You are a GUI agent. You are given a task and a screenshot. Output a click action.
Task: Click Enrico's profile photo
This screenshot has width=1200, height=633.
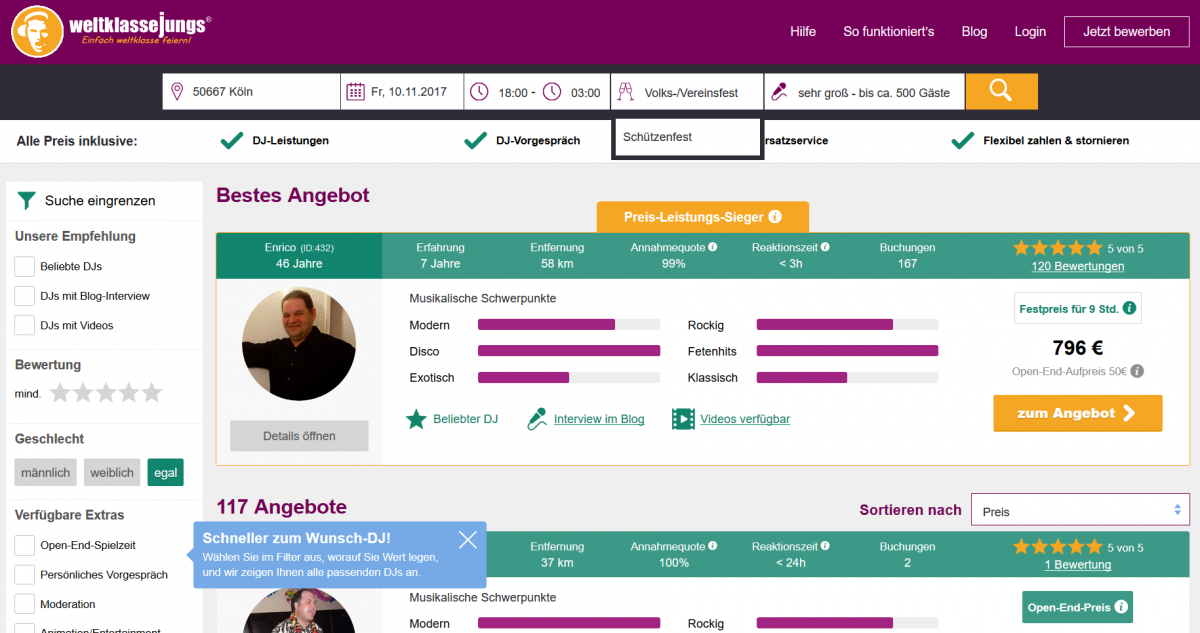[x=299, y=346]
